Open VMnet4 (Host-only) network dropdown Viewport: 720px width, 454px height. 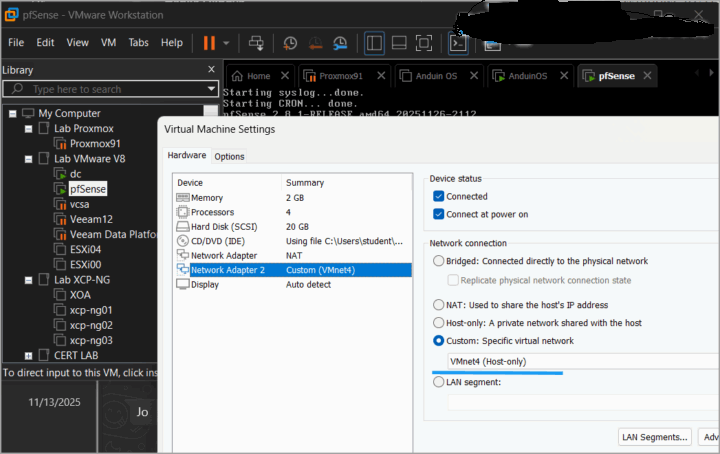(583, 362)
